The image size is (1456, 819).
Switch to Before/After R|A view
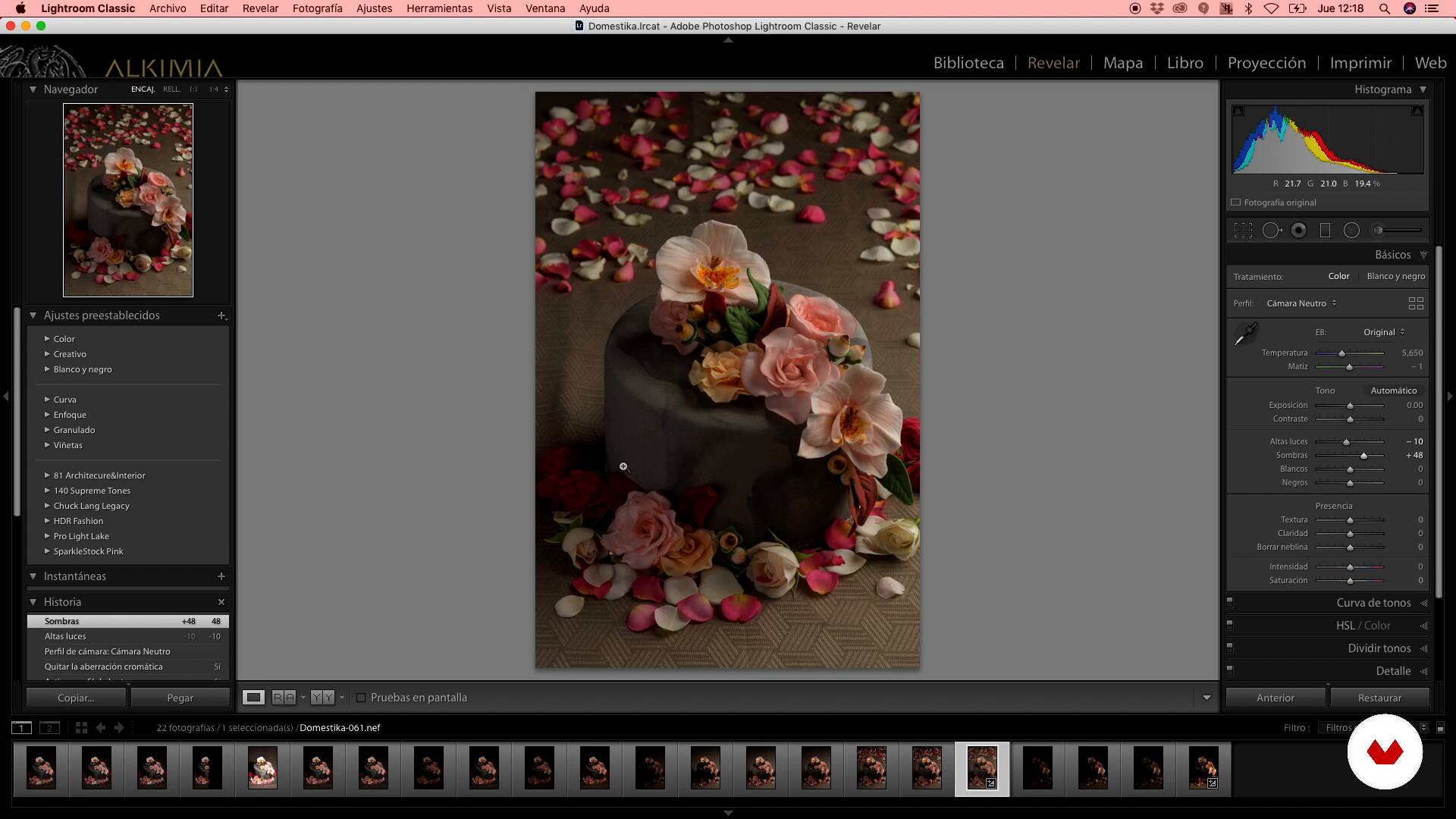[x=284, y=698]
